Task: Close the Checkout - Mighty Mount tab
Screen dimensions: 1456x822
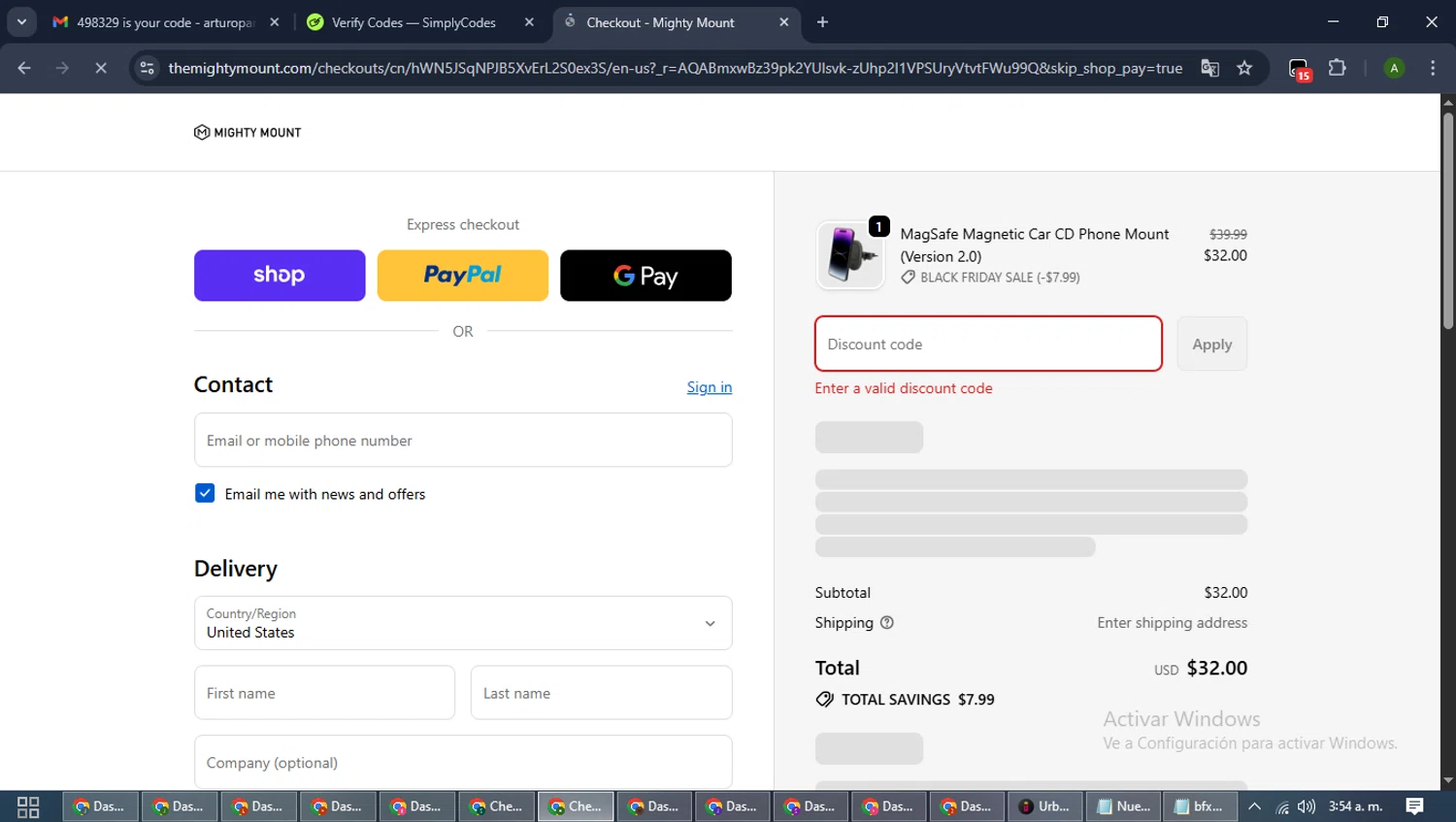Action: (784, 22)
